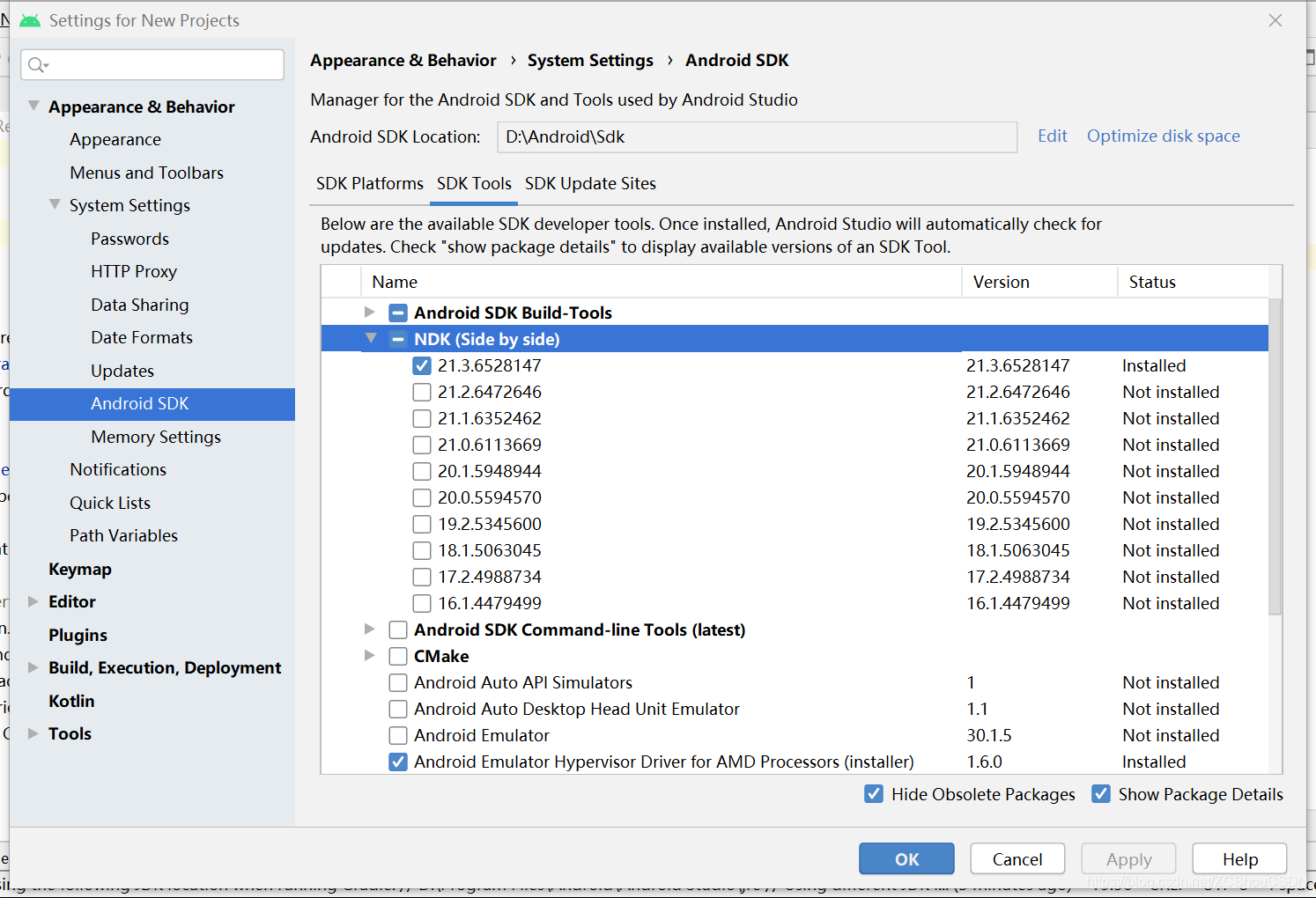Image resolution: width=1316 pixels, height=898 pixels.
Task: Click Optimize disk space link
Action: point(1164,136)
